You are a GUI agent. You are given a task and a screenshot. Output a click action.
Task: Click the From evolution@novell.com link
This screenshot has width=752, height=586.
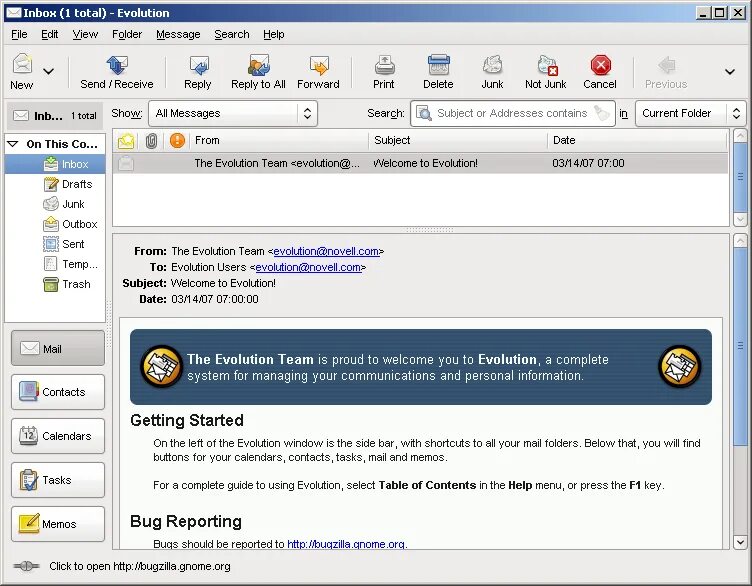326,251
